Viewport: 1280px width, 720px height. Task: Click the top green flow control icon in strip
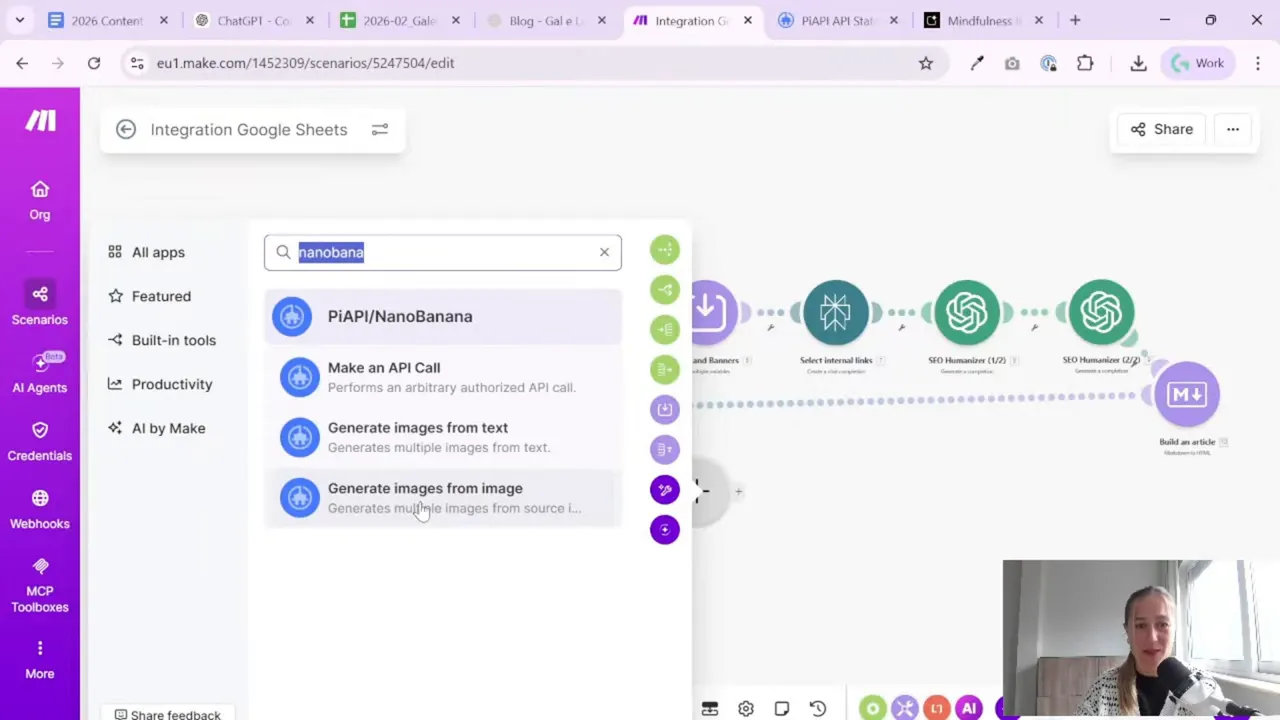665,249
